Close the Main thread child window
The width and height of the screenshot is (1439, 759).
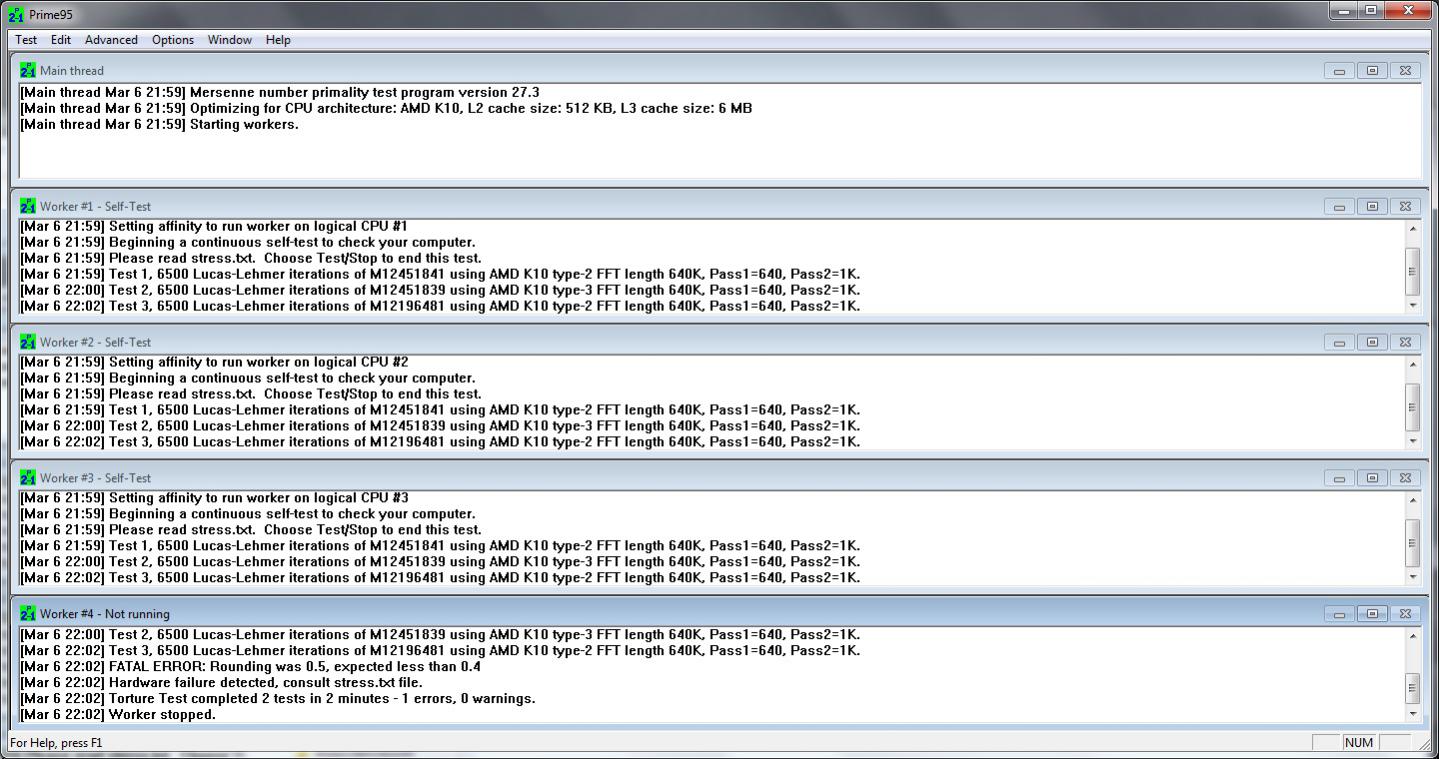1405,71
